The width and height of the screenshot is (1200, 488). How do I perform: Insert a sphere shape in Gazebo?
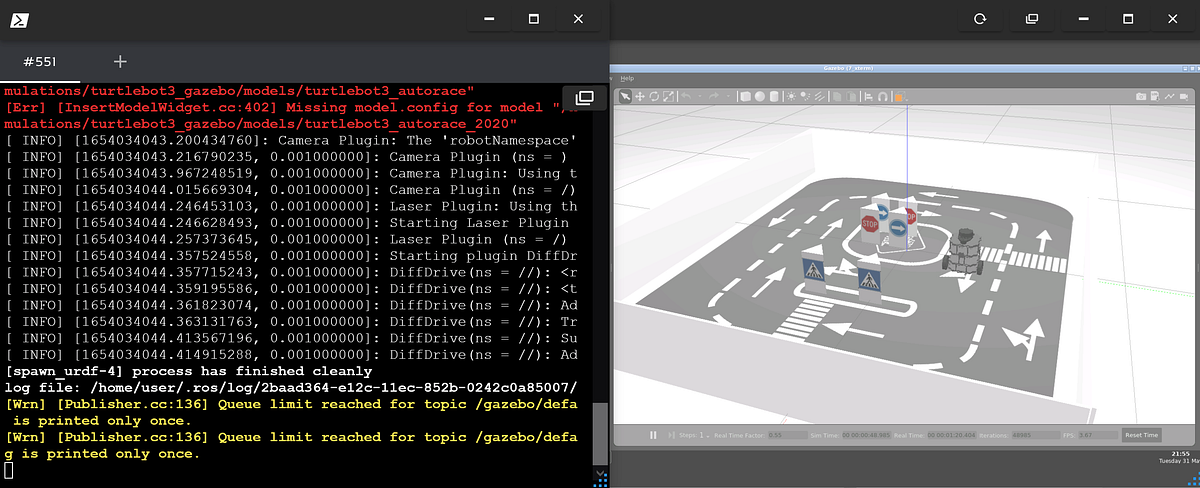(760, 96)
